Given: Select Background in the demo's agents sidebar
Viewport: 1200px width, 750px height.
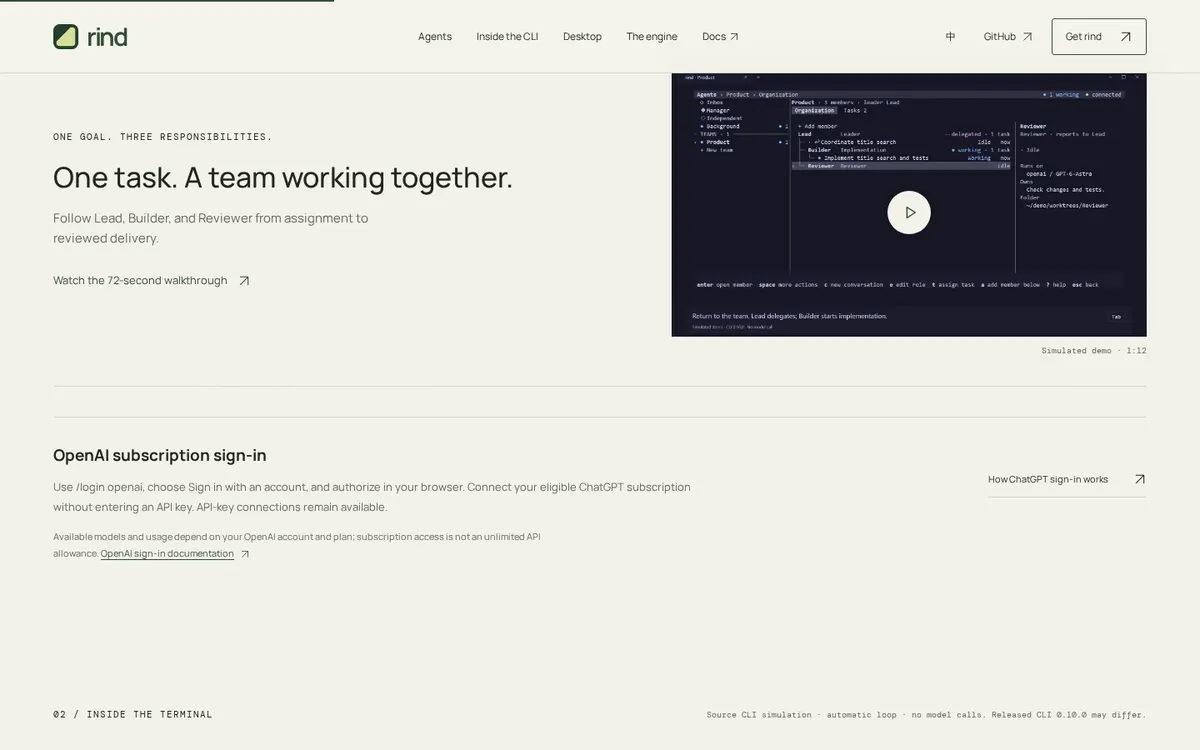Looking at the screenshot, I should [x=721, y=126].
